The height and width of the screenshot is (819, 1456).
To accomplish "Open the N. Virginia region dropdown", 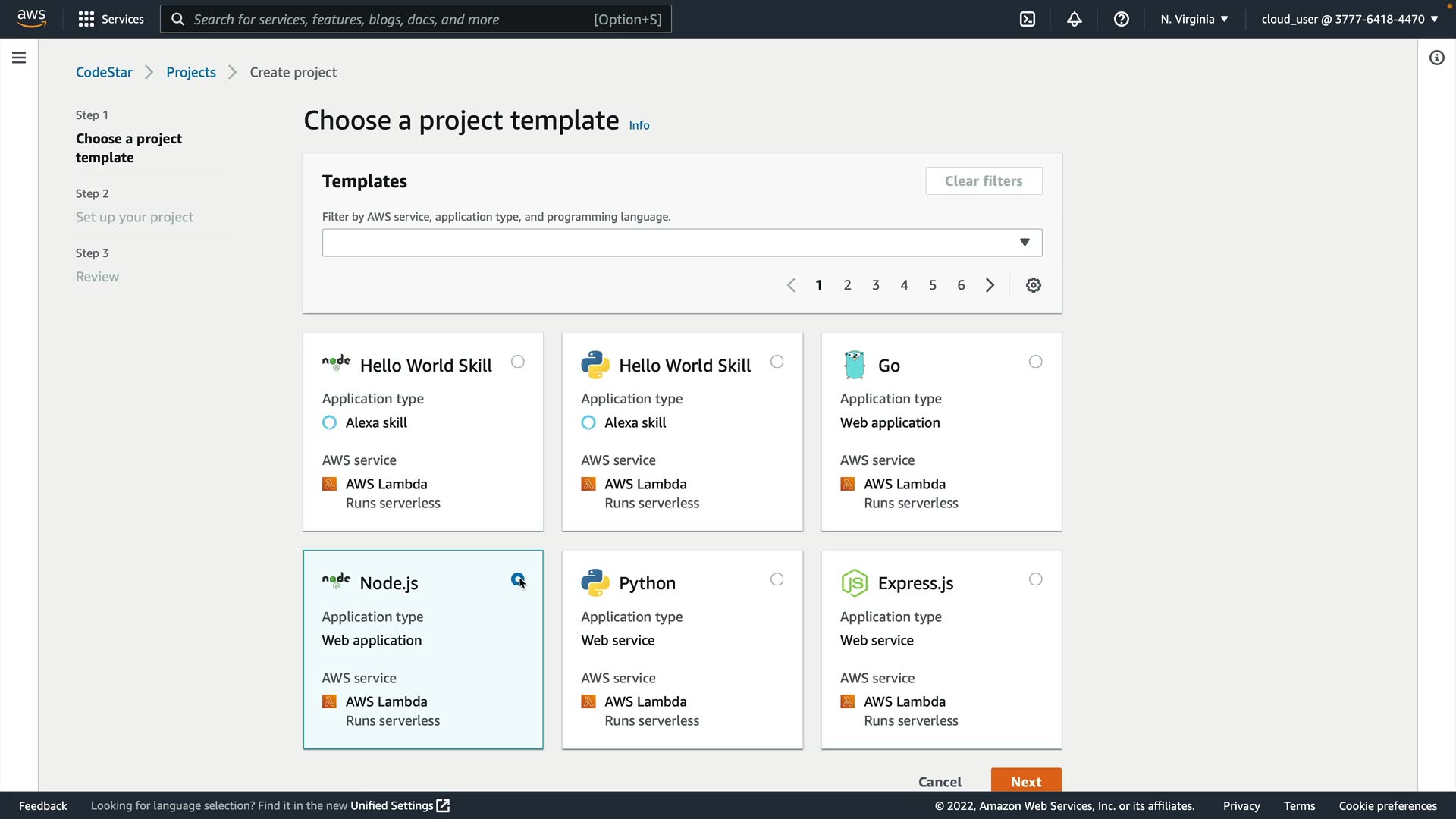I will pyautogui.click(x=1194, y=19).
